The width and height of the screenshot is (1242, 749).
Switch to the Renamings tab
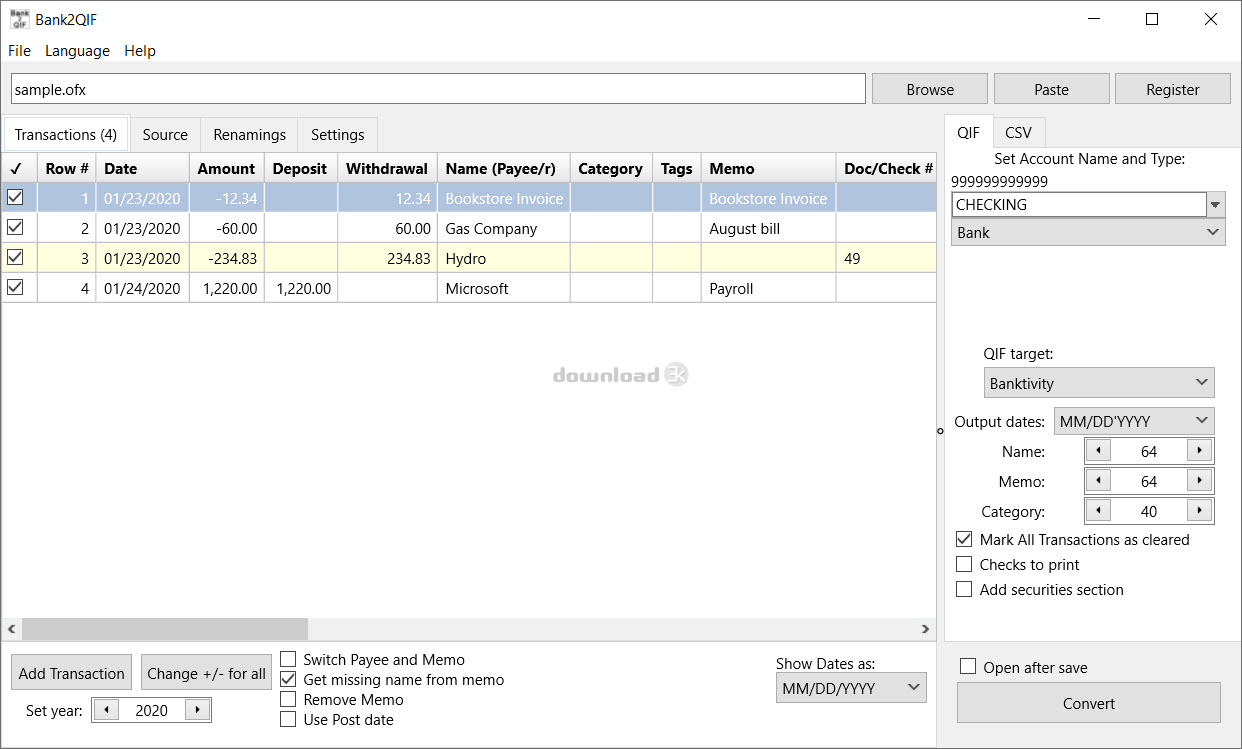249,134
